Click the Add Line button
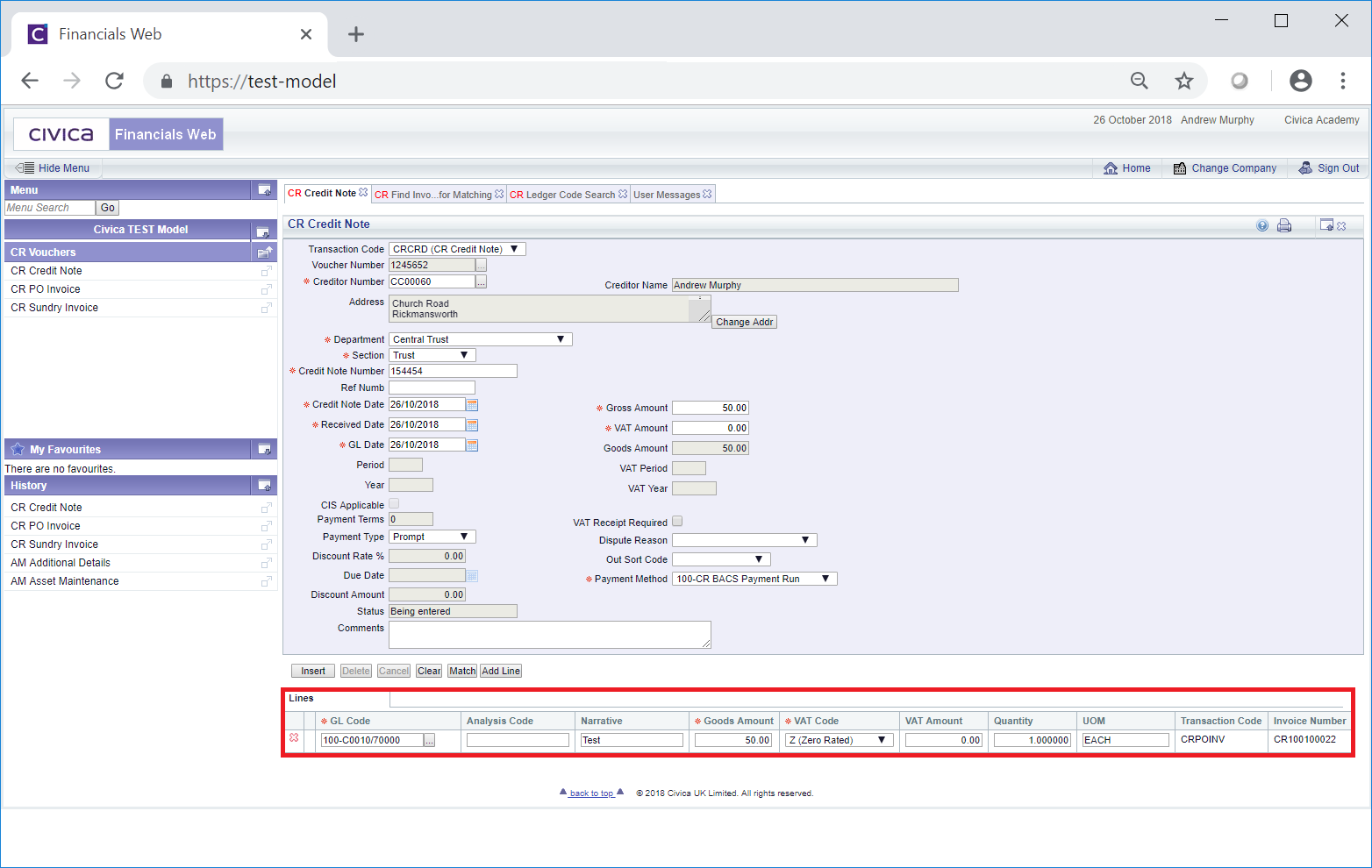 coord(501,671)
